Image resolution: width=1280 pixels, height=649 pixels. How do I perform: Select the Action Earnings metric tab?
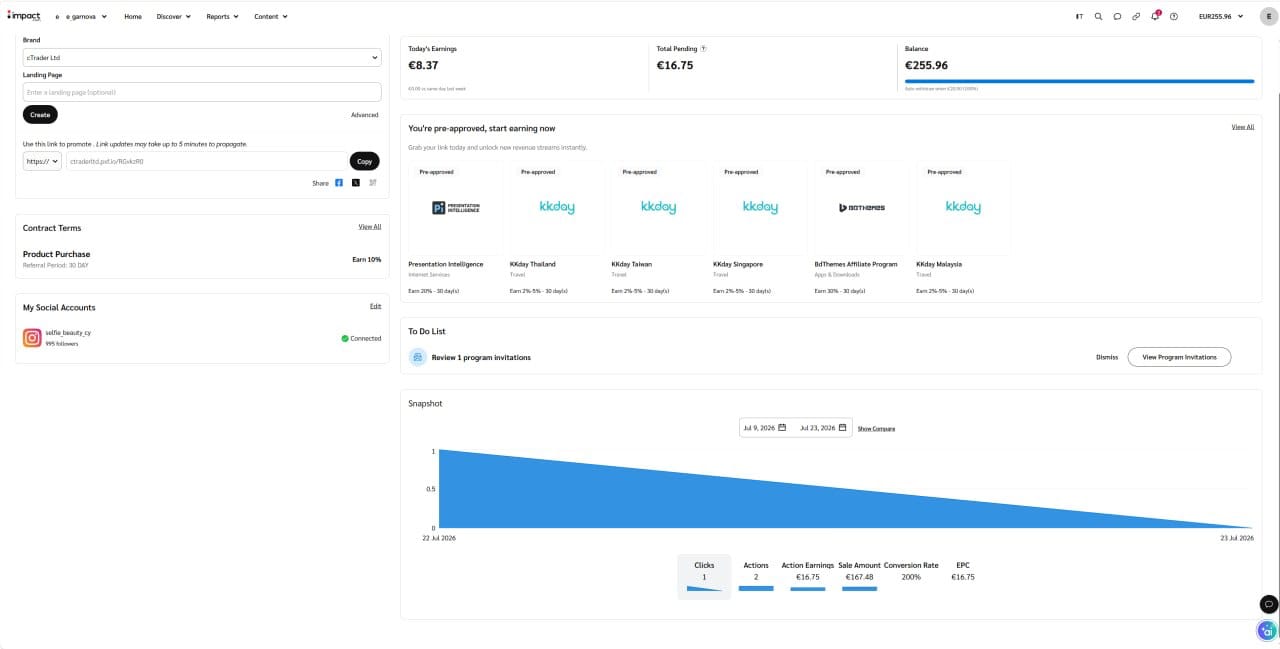pyautogui.click(x=808, y=577)
